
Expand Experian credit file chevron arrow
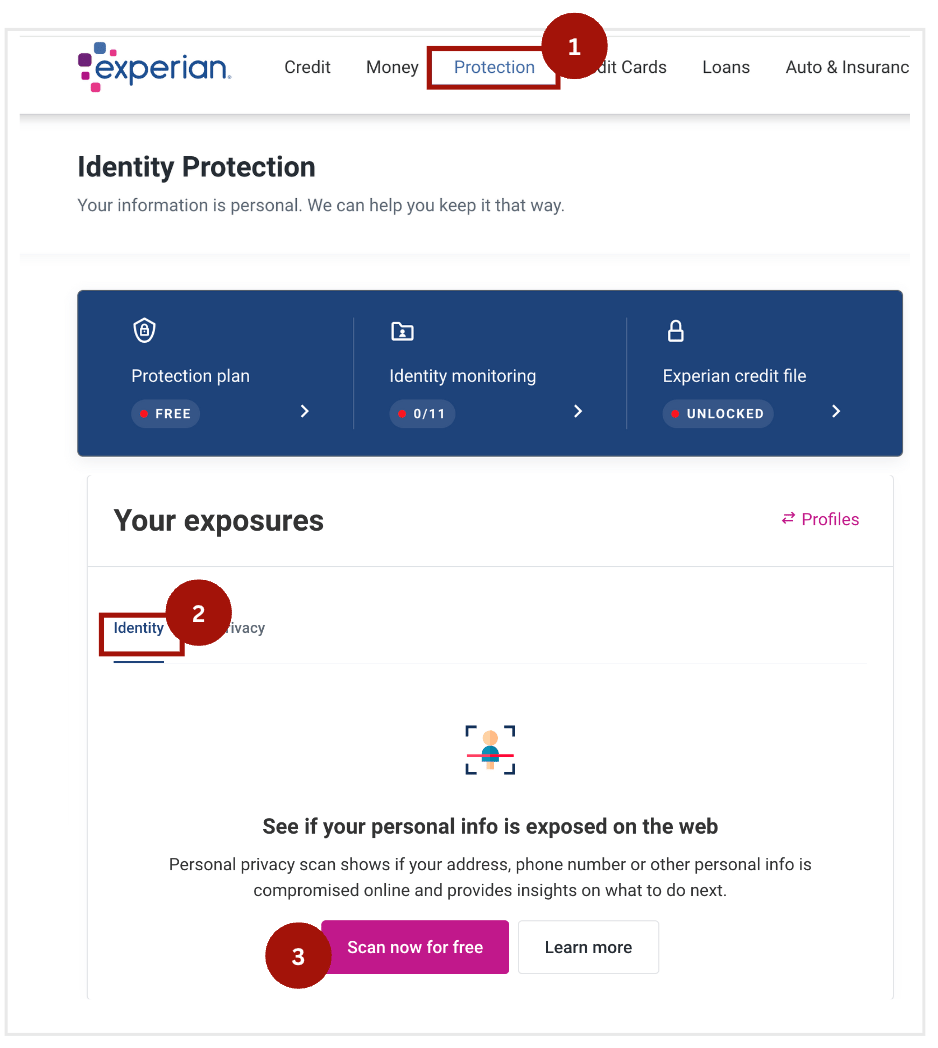coord(836,411)
